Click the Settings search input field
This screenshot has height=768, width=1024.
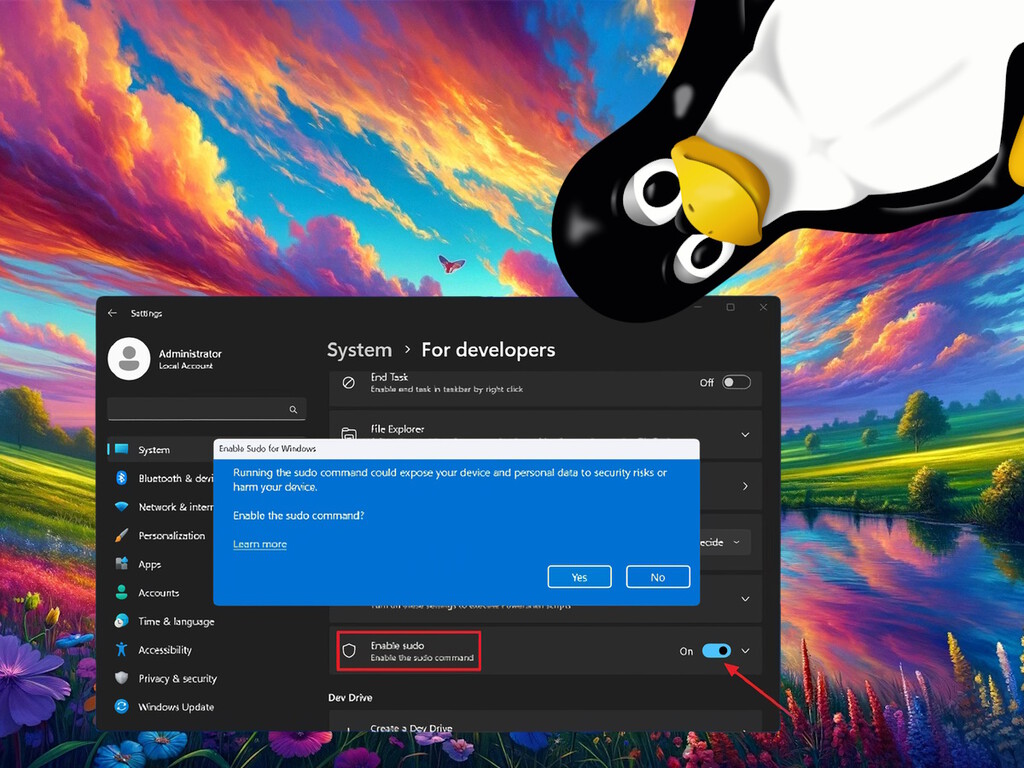click(x=195, y=410)
